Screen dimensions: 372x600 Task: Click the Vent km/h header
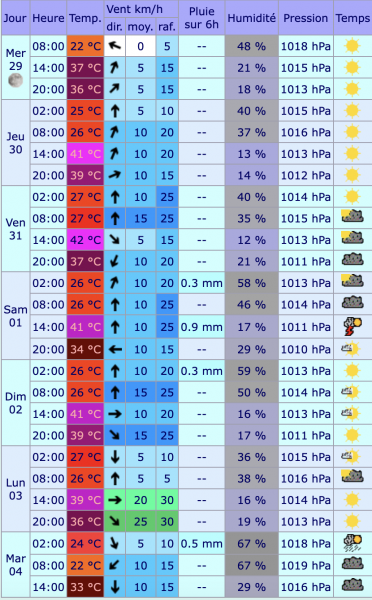coord(141,9)
